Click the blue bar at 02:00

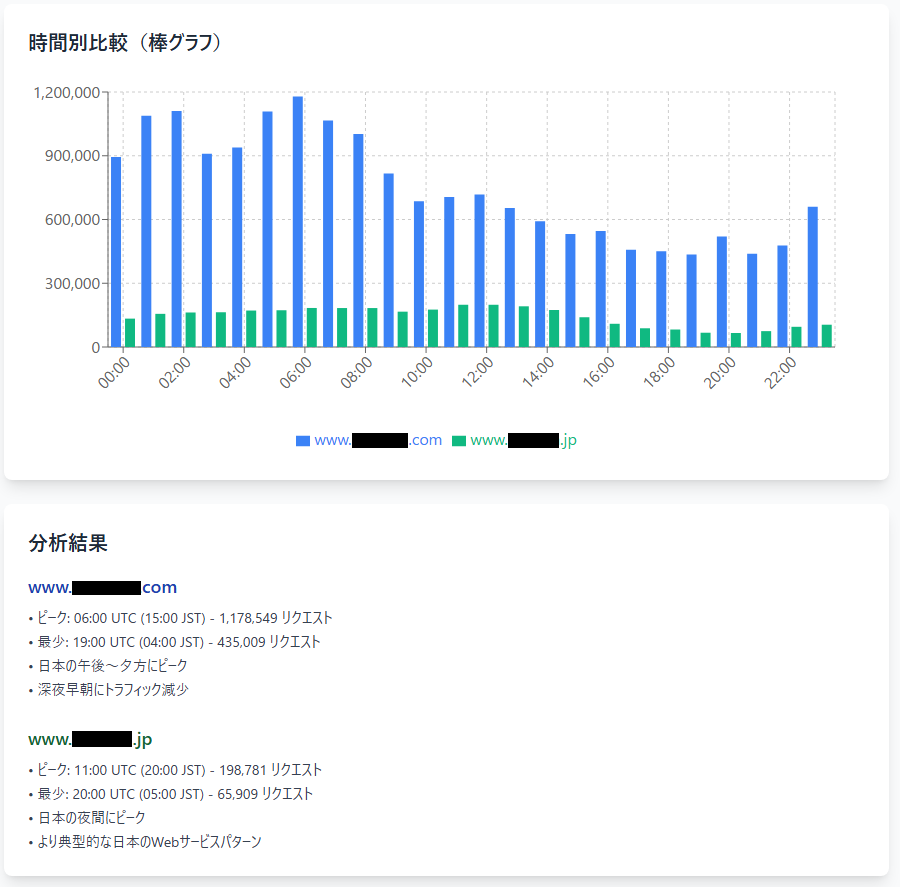[176, 229]
